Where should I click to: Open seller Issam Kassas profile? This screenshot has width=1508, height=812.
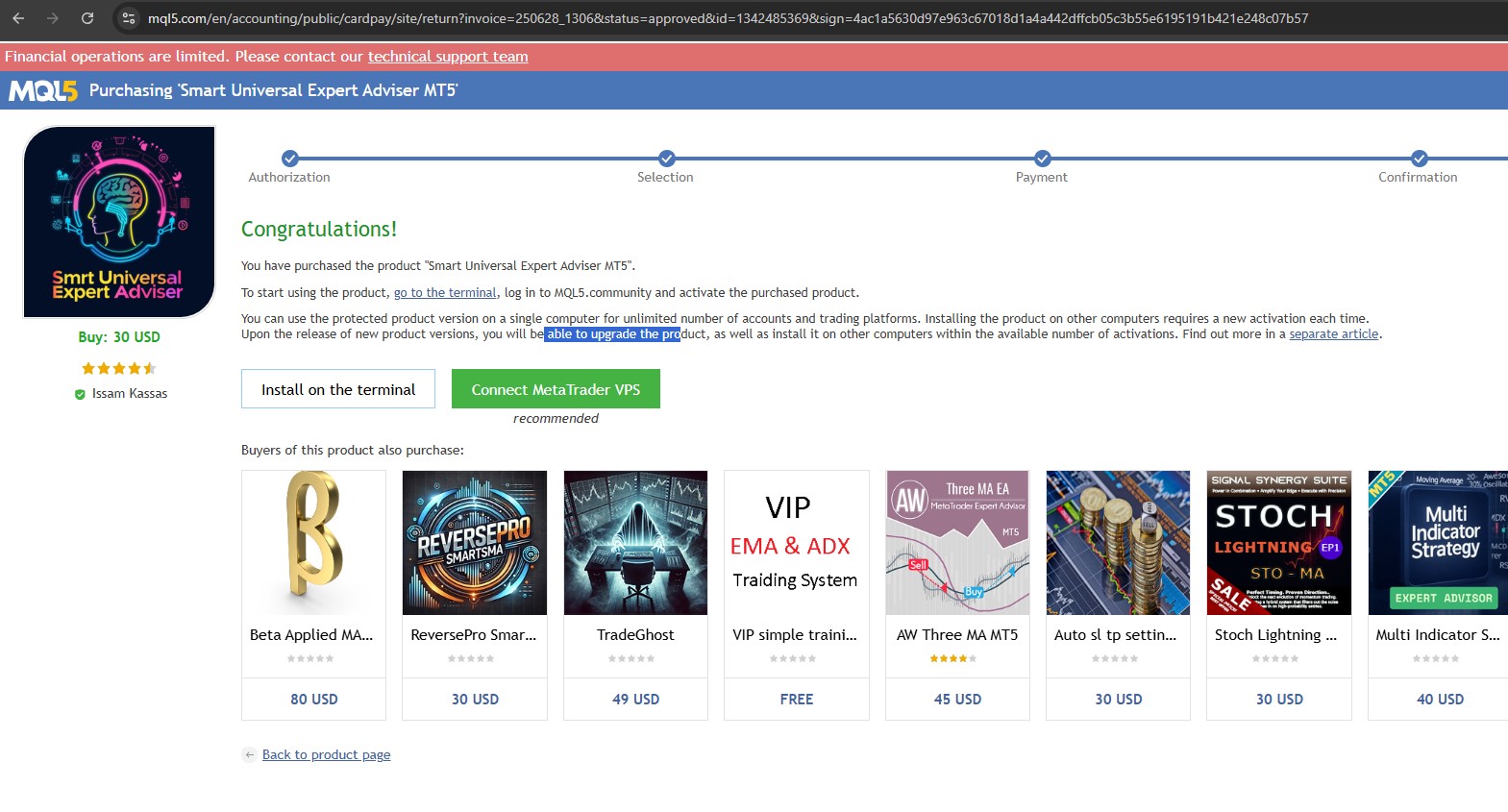(x=130, y=394)
